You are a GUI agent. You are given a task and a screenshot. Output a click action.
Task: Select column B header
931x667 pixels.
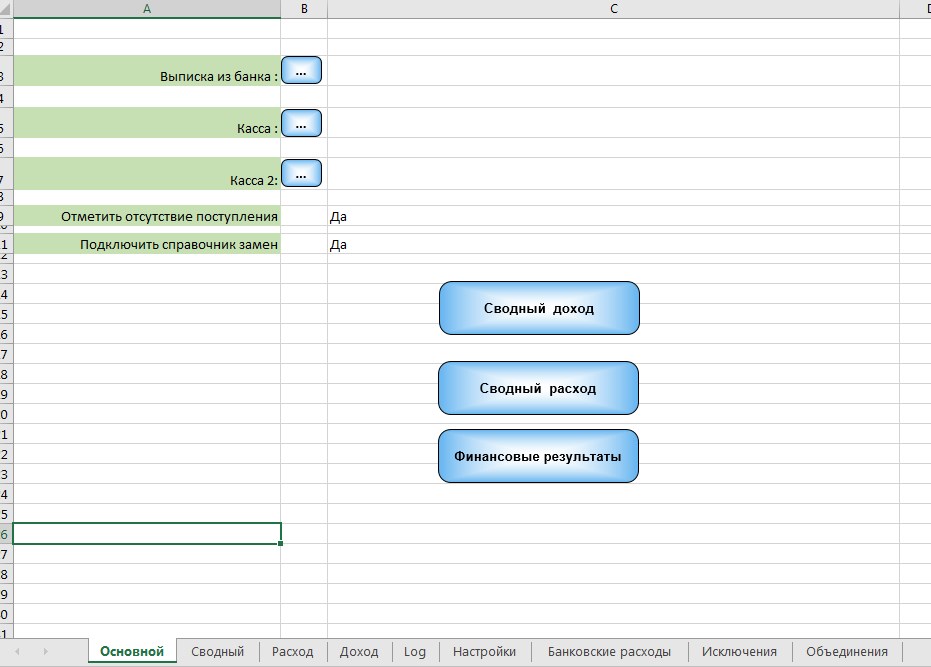click(304, 9)
